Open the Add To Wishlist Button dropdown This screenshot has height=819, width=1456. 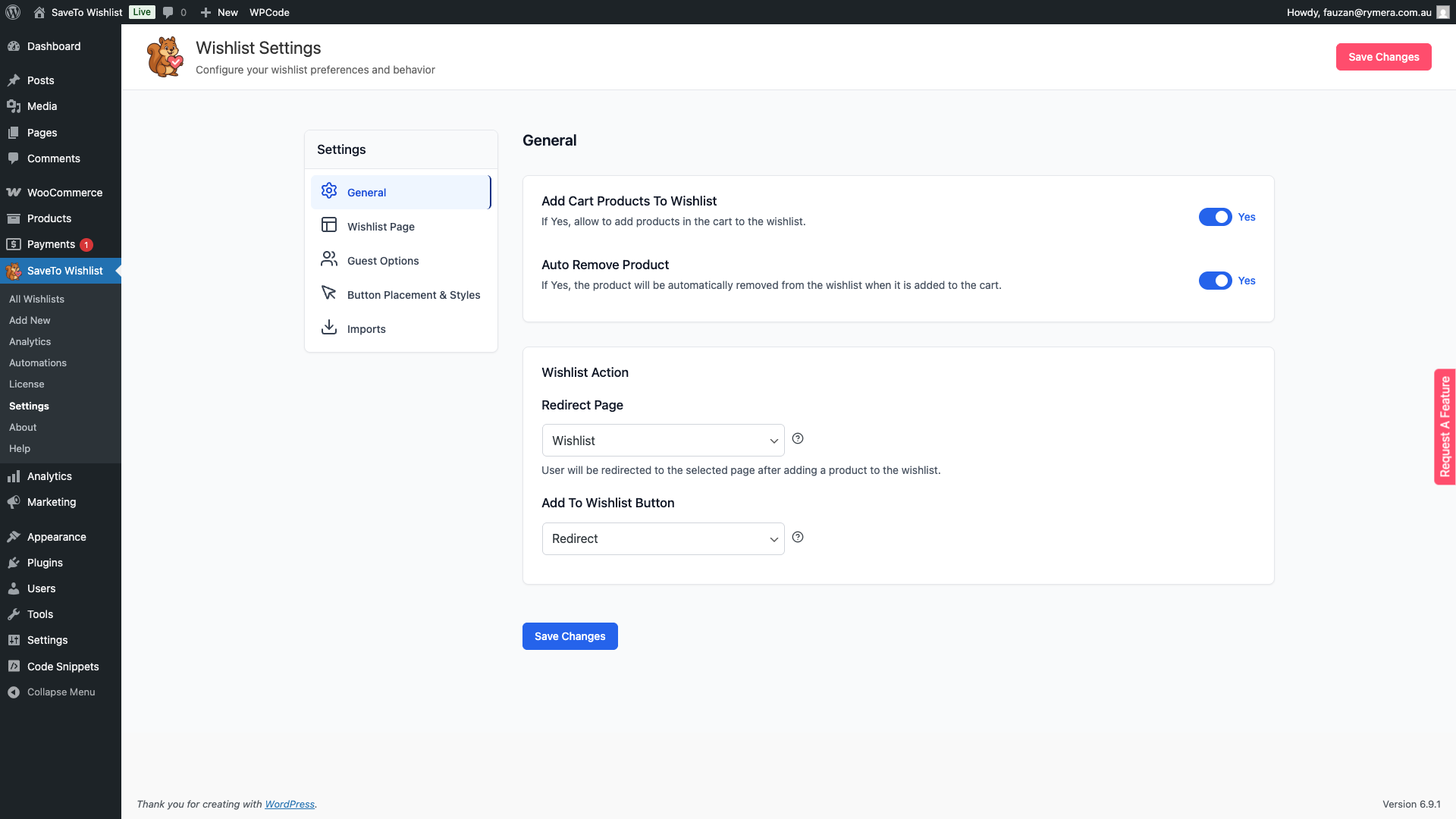point(662,538)
